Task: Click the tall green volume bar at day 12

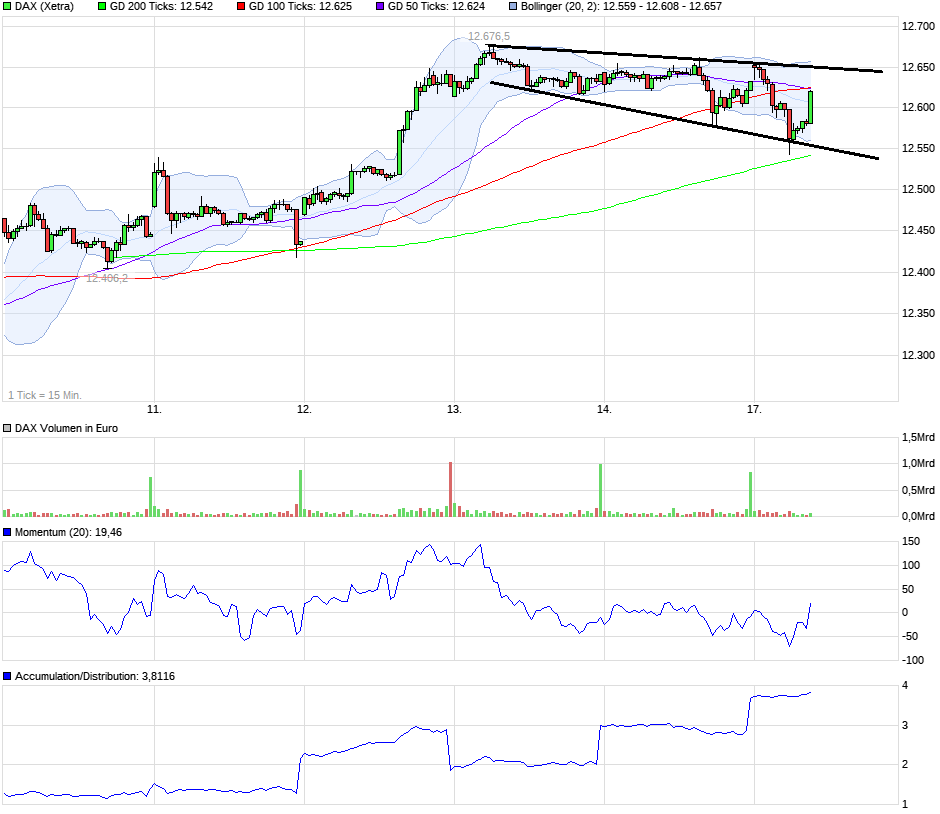Action: [300, 493]
